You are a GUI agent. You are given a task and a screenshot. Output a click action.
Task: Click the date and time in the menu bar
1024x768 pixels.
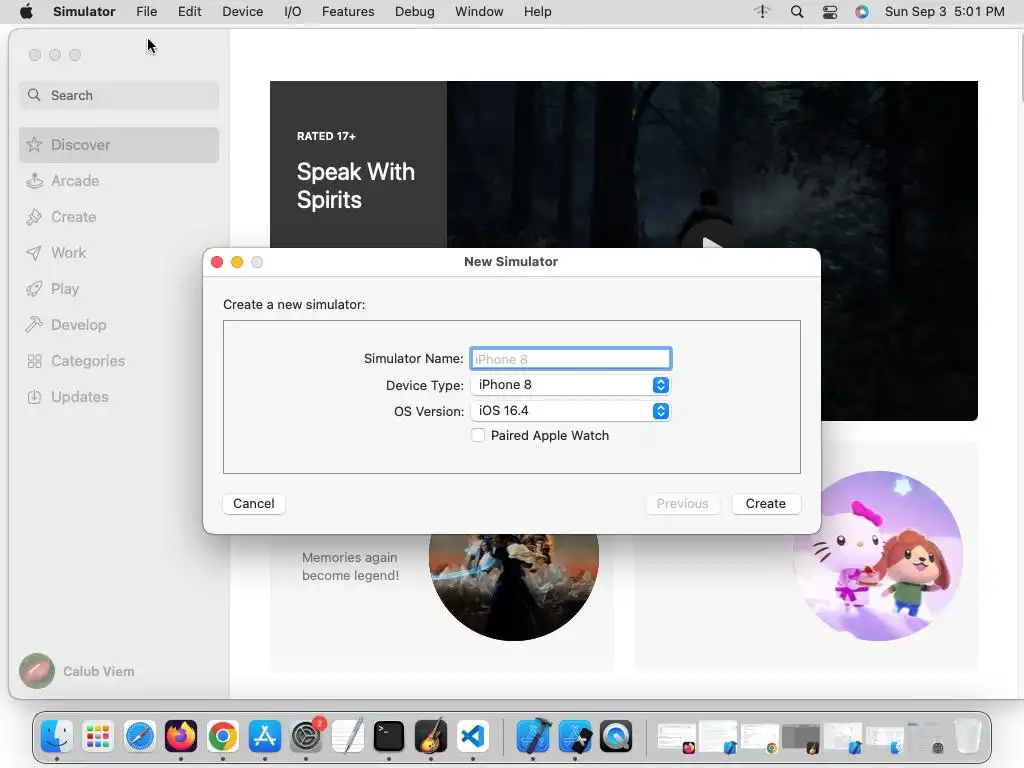click(x=944, y=12)
